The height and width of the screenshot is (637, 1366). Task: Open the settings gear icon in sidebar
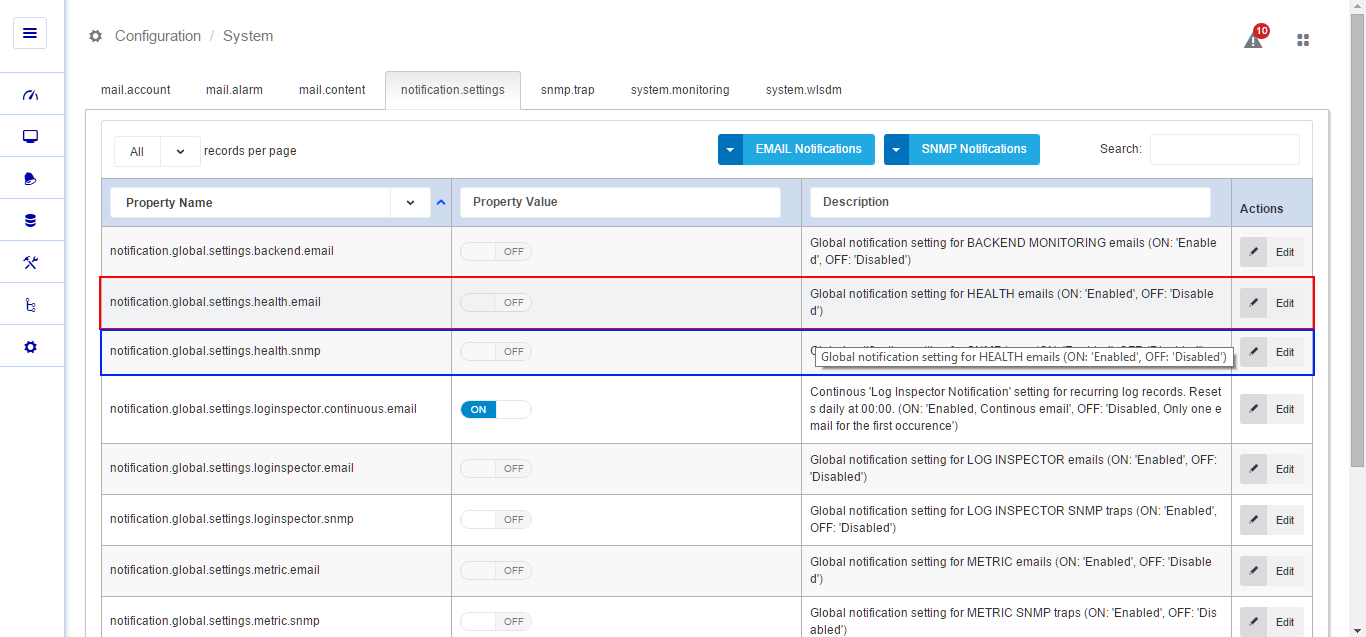[x=30, y=347]
